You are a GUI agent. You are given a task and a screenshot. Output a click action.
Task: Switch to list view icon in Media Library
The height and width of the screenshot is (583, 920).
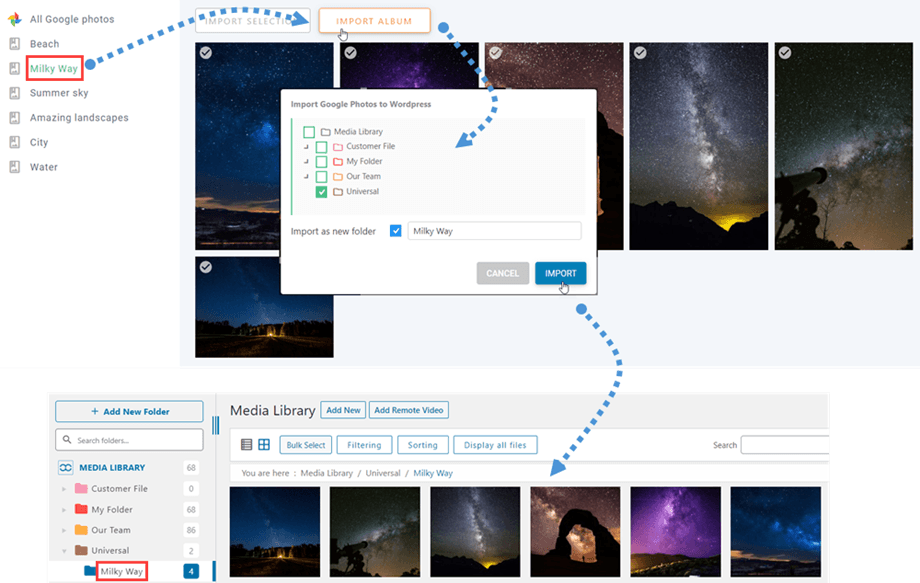point(247,445)
